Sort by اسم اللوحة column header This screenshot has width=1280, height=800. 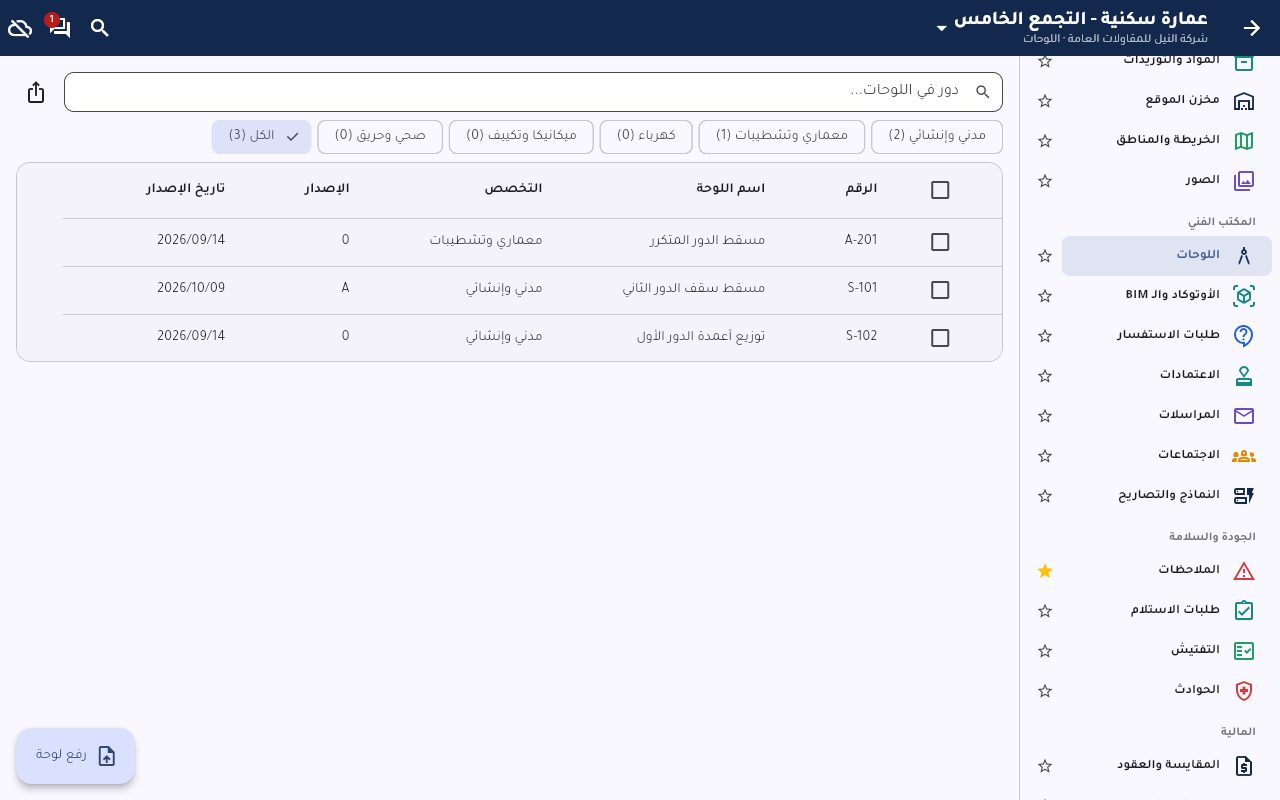tap(731, 189)
